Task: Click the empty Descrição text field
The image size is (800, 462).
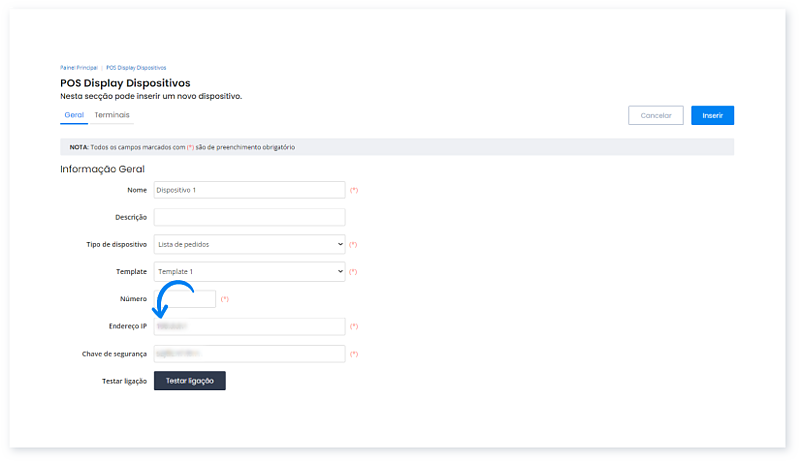Action: point(249,217)
